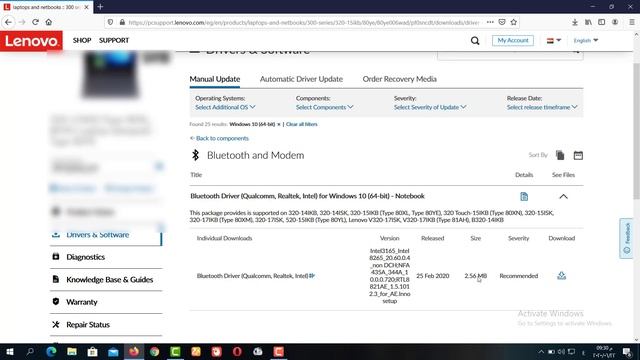This screenshot has height=360, width=640.
Task: Open a new browser tab
Action: click(100, 7)
